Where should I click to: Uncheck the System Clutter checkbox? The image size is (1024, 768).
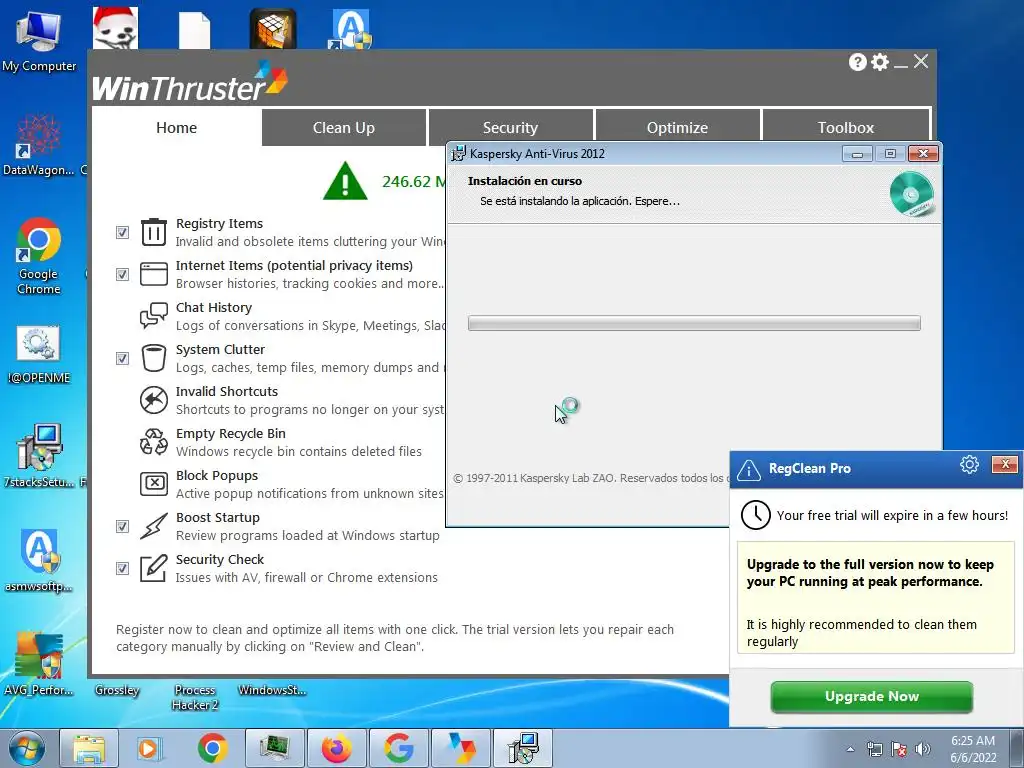click(x=122, y=359)
